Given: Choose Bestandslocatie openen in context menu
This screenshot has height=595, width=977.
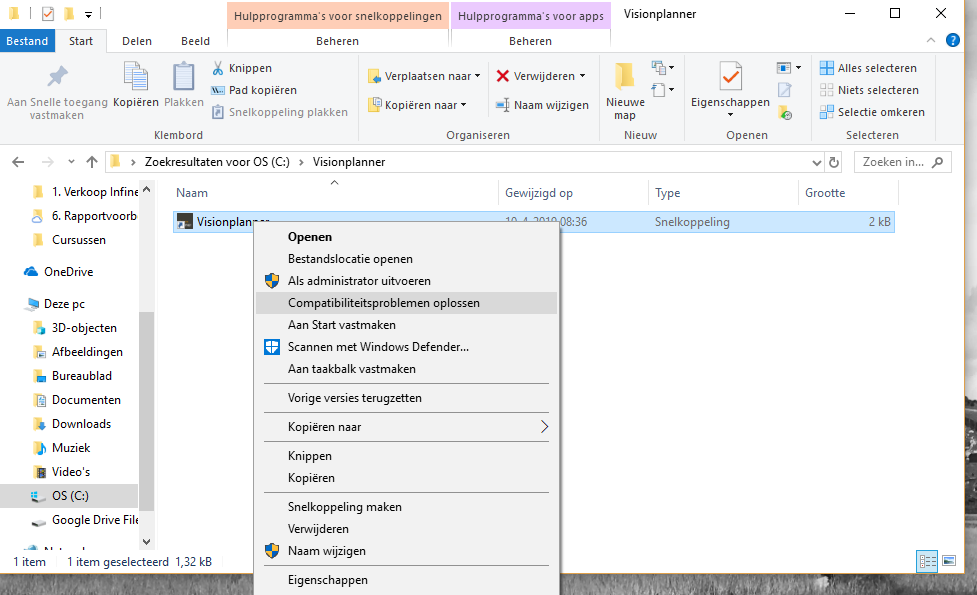Looking at the screenshot, I should (406, 259).
